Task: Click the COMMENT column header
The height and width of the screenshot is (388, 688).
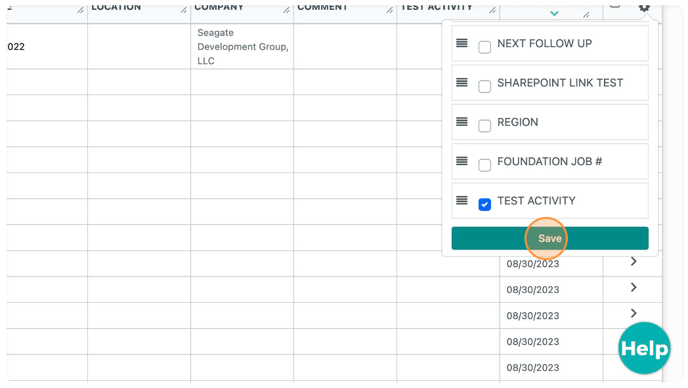Action: pyautogui.click(x=322, y=7)
